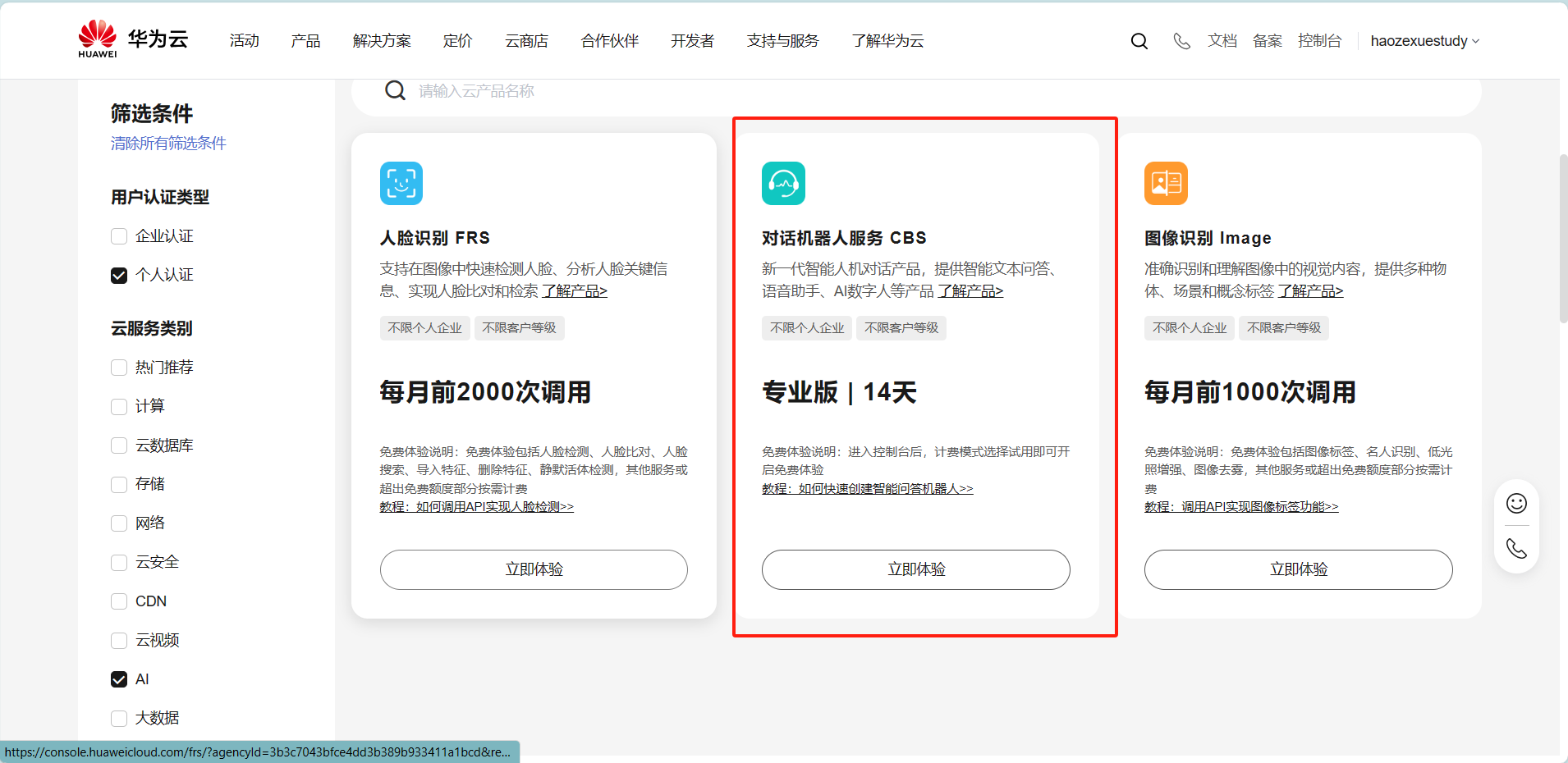The image size is (1568, 763).
Task: Click the page vertical scrollbar thumb
Action: pyautogui.click(x=1563, y=238)
